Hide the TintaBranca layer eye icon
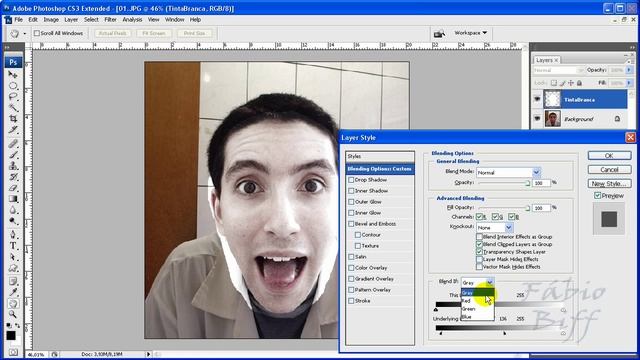This screenshot has width=640, height=360. tap(537, 99)
